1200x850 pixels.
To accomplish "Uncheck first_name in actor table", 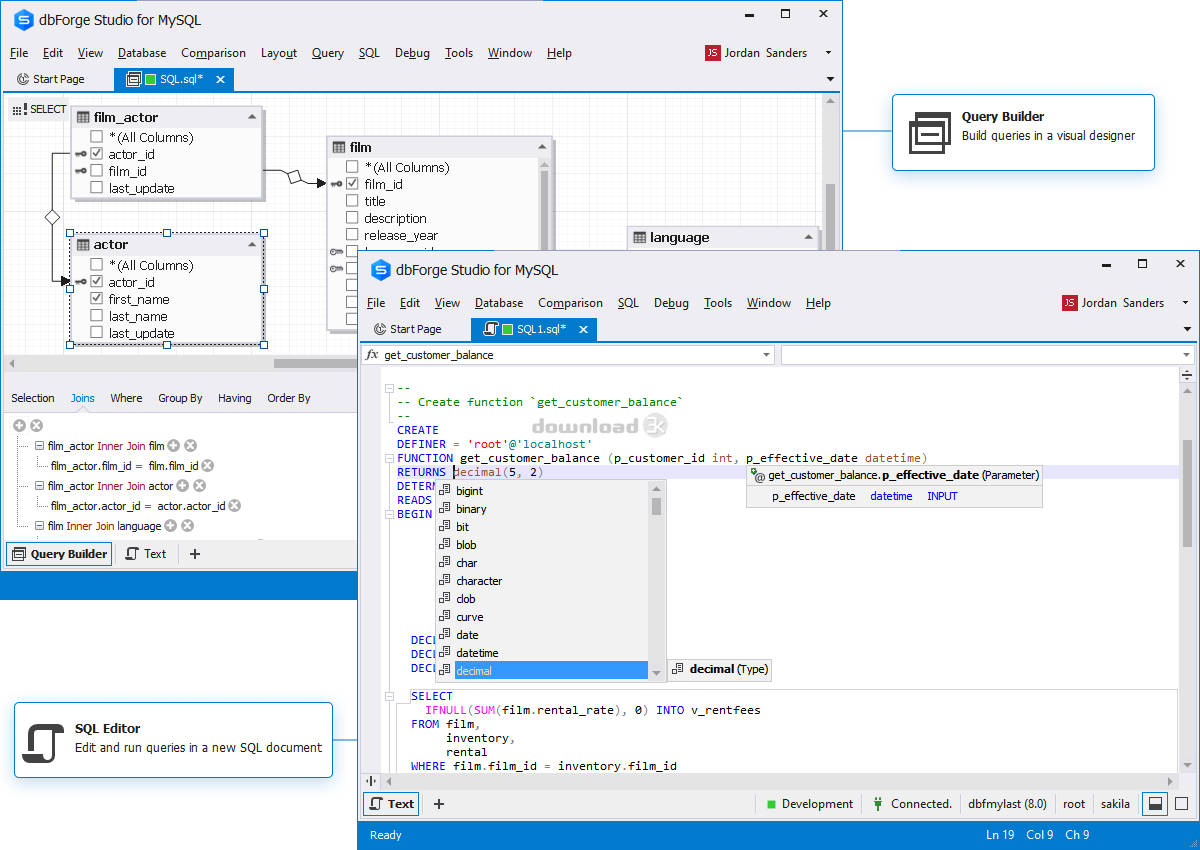I will point(96,299).
